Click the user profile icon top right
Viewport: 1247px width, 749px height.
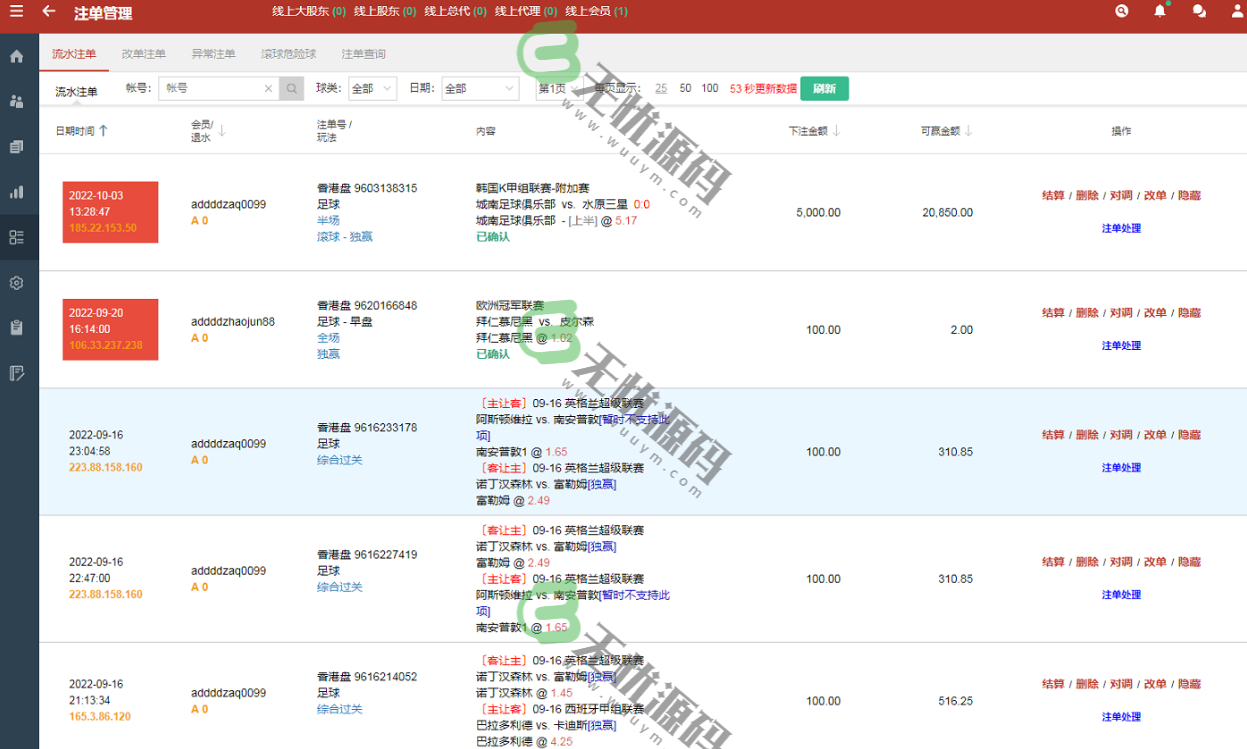point(1235,11)
